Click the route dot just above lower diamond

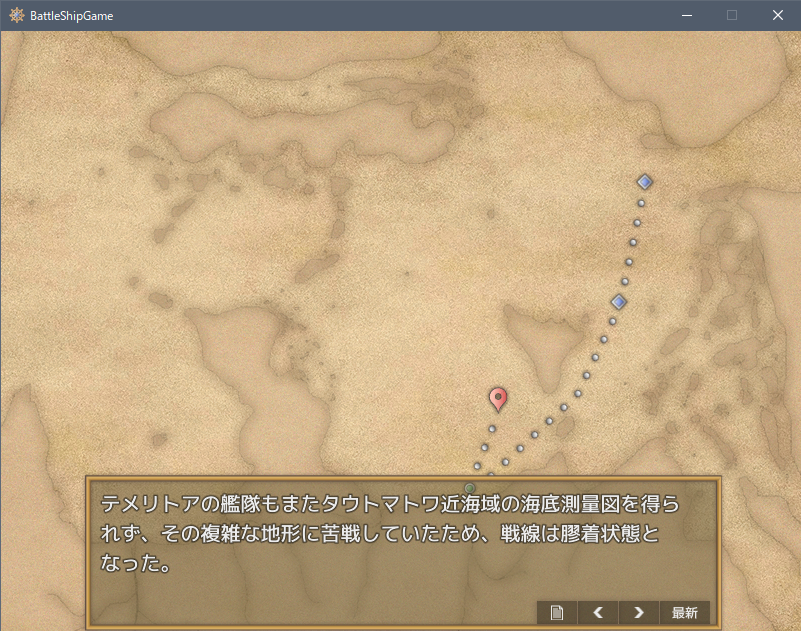[624, 281]
